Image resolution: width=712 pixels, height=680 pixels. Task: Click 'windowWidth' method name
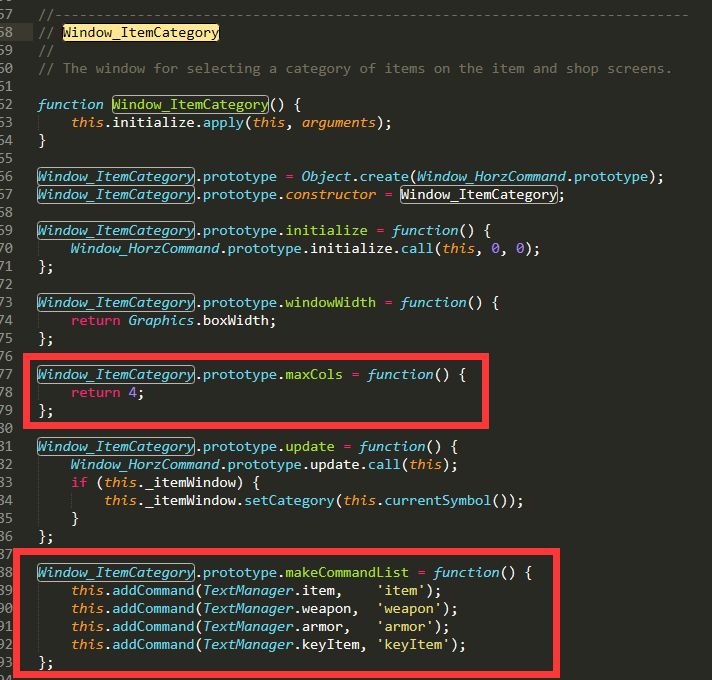[x=331, y=303]
